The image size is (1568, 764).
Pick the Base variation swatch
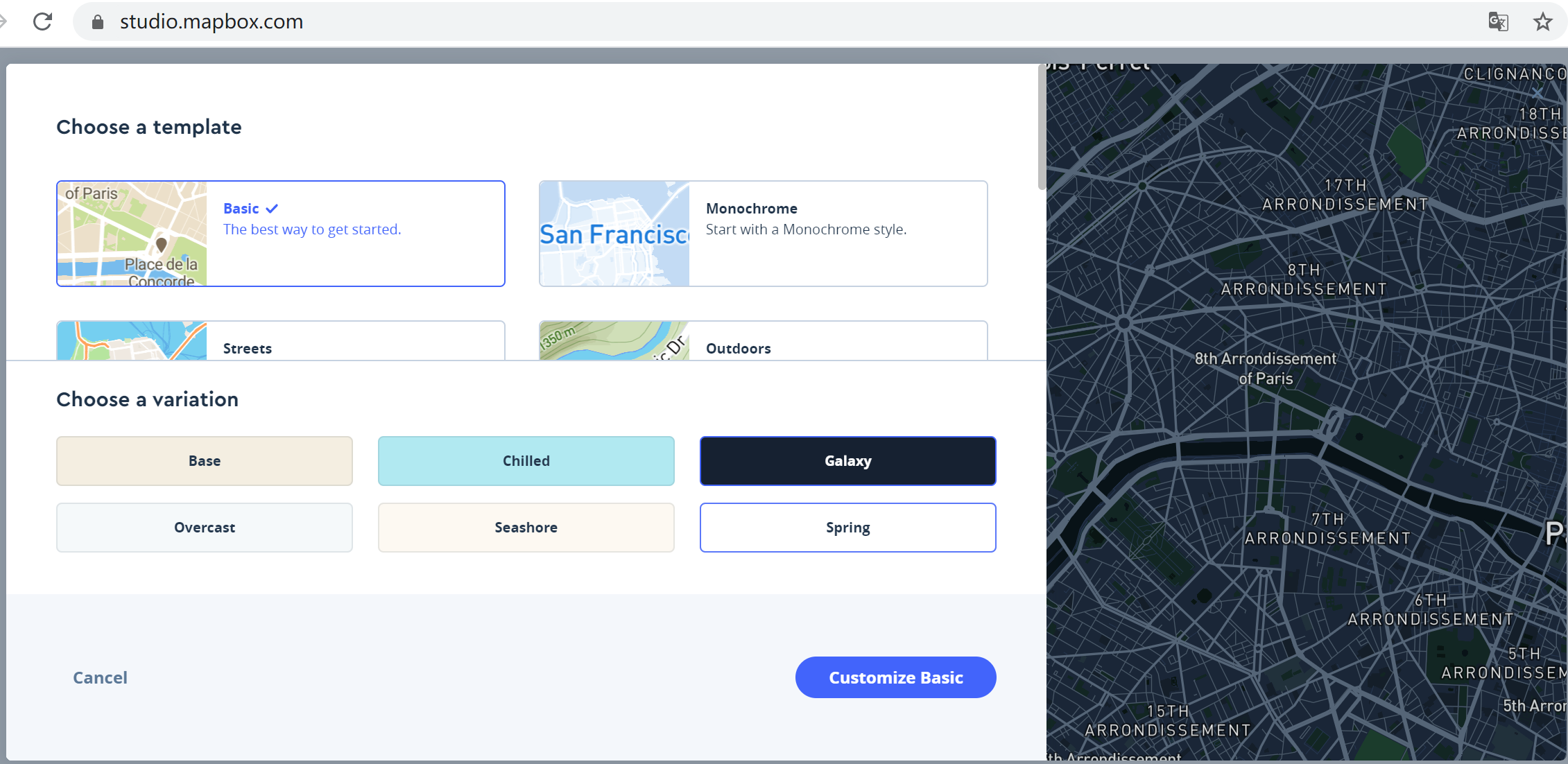click(x=204, y=461)
